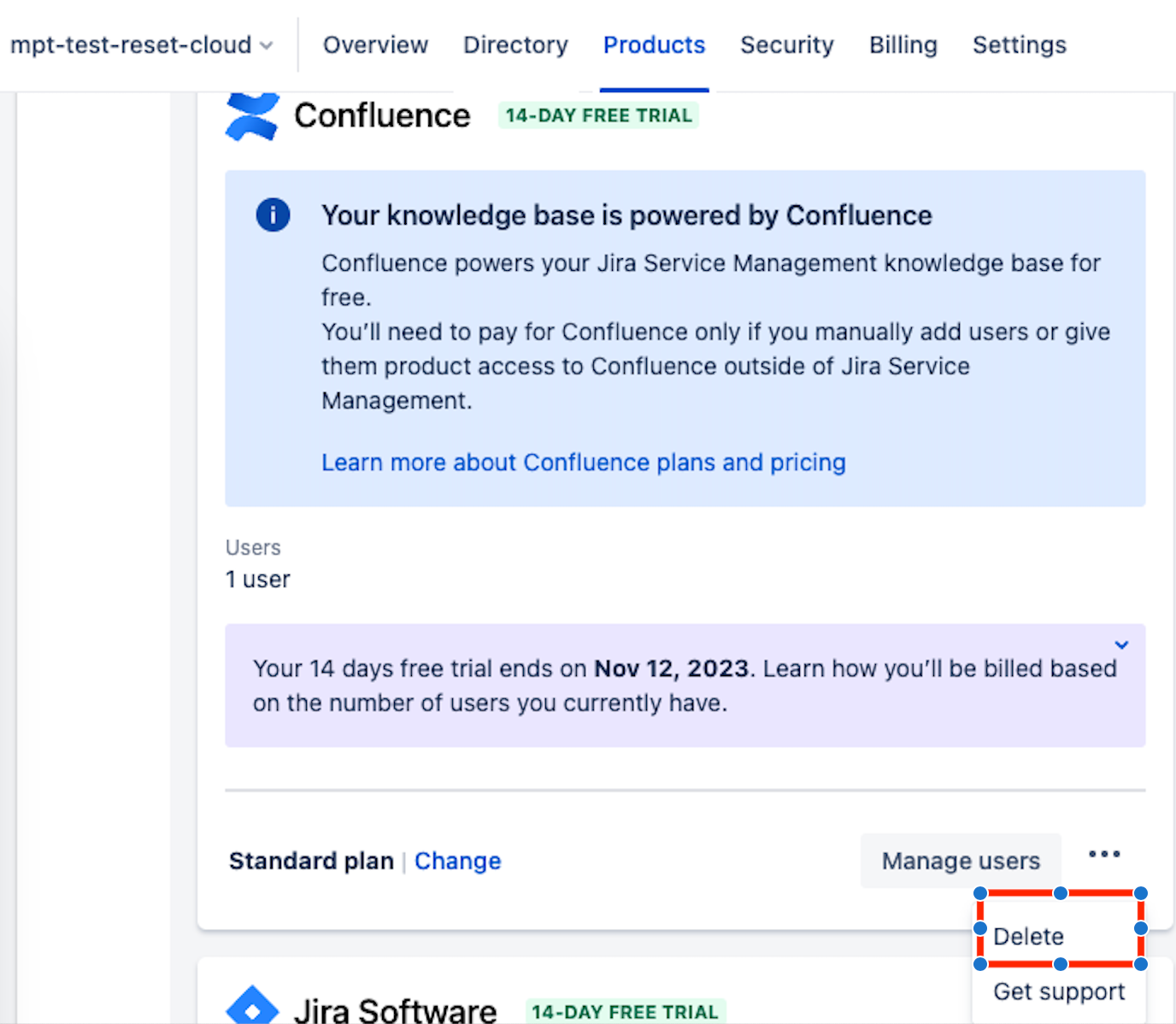Viewport: 1176px width, 1024px height.
Task: Click the Jira Software logo icon
Action: pos(252,1005)
